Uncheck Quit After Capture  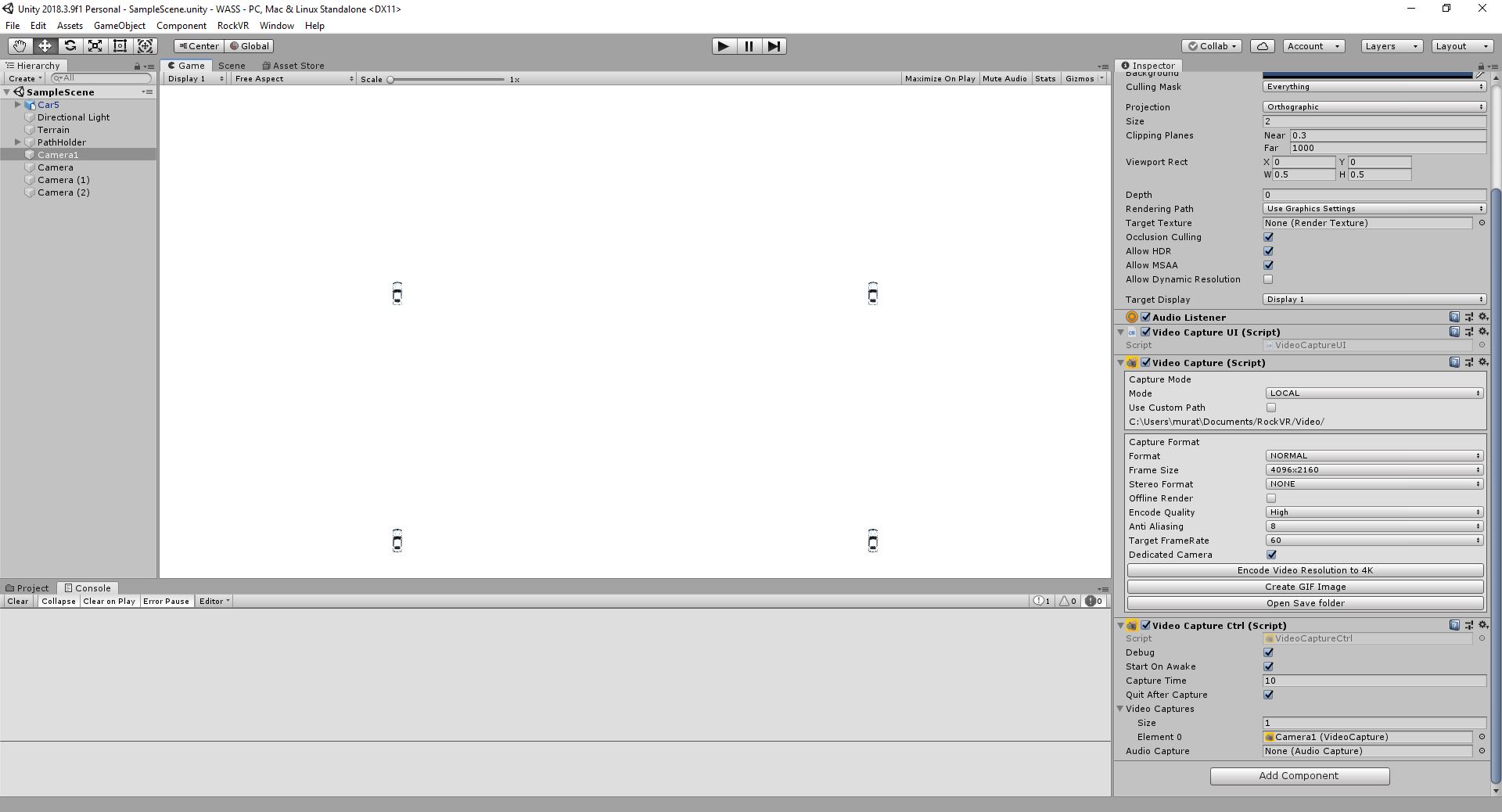point(1269,695)
